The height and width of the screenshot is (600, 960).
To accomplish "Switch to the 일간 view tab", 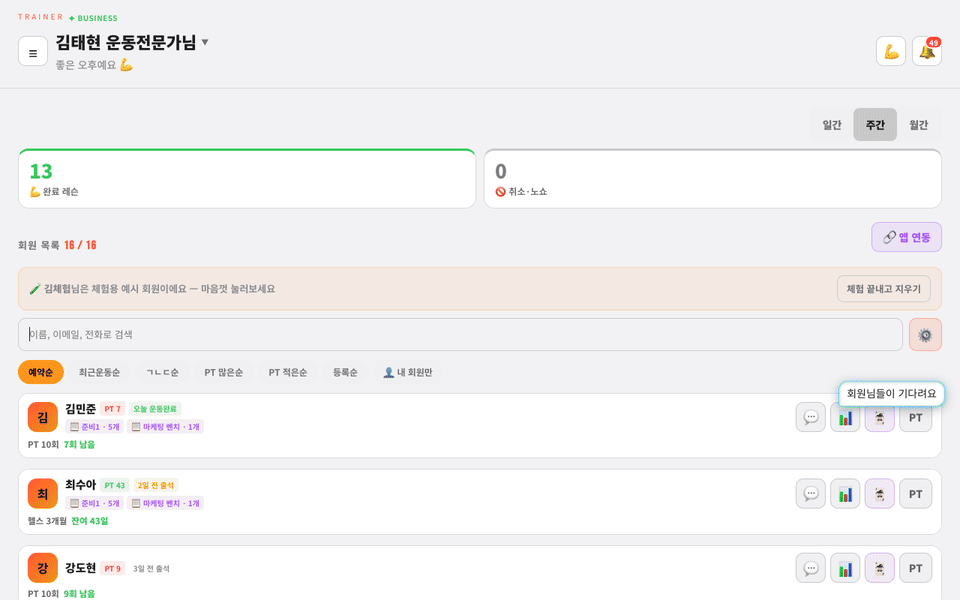I will 831,125.
